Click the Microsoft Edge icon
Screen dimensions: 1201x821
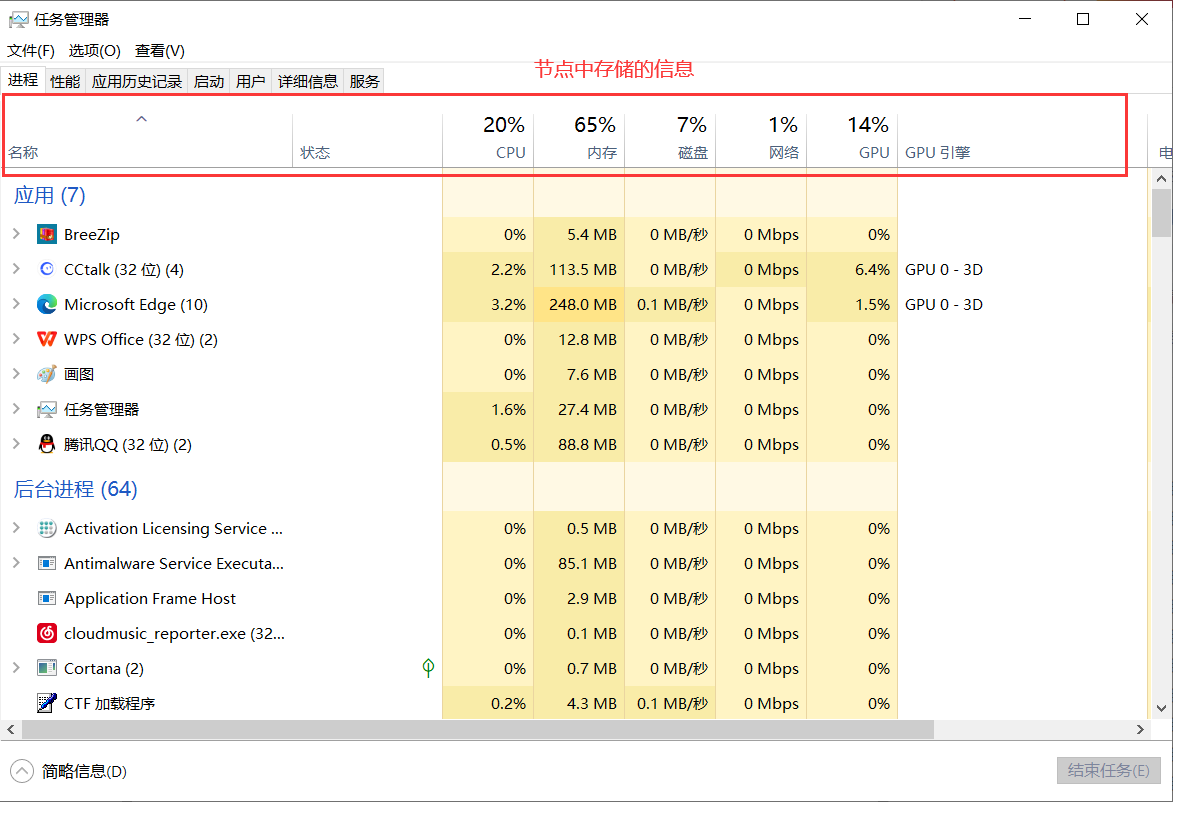[47, 305]
